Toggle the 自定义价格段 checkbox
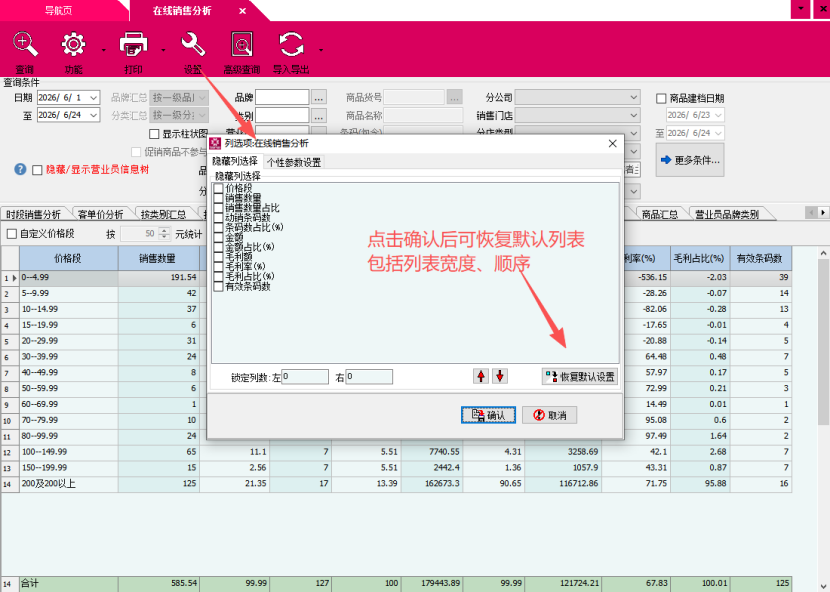The height and width of the screenshot is (592, 830). tap(12, 234)
